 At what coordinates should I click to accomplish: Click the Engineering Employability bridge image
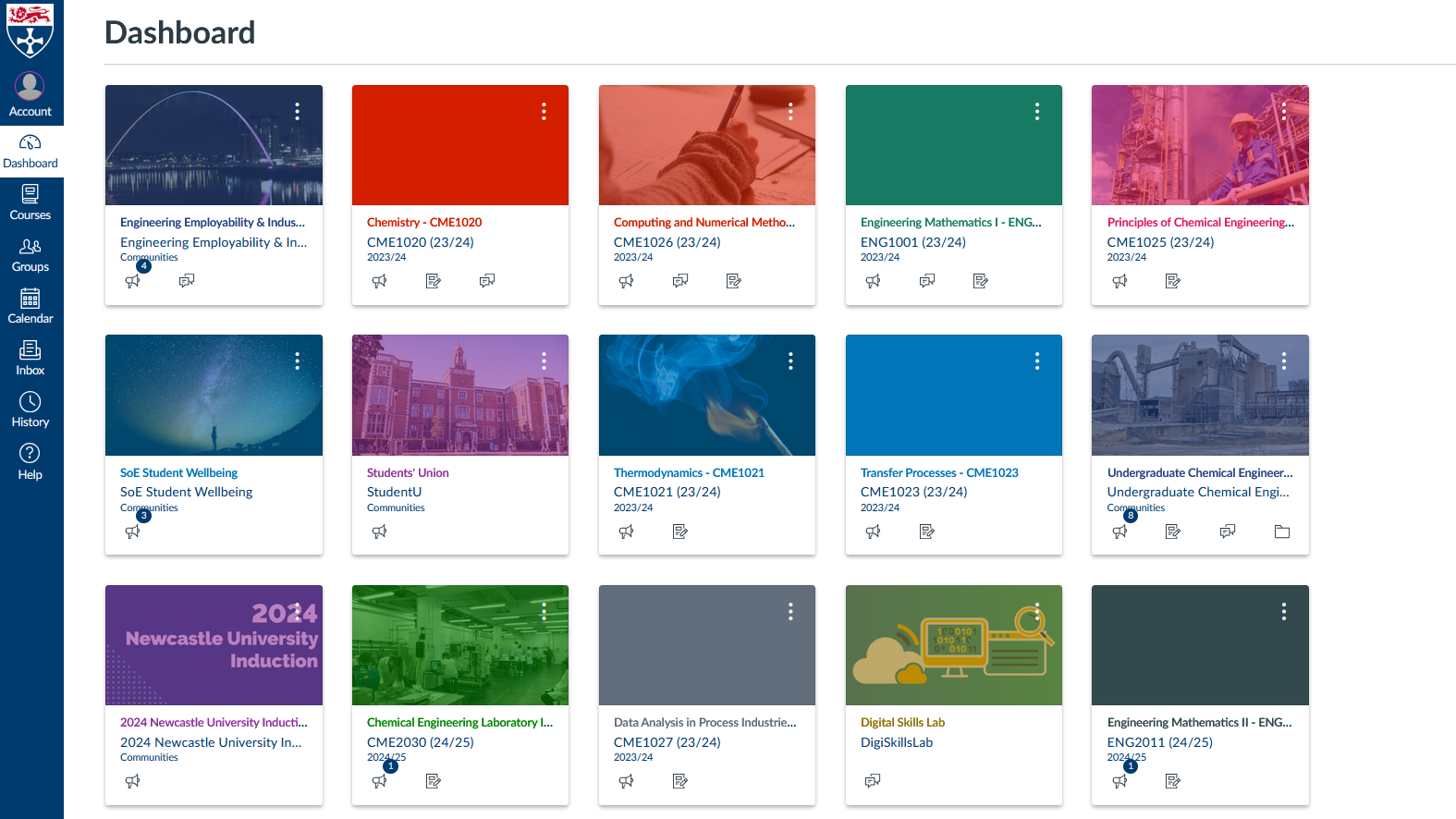[214, 145]
